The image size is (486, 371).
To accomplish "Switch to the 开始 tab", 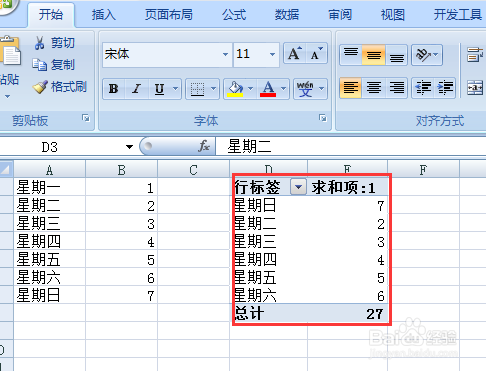I will (51, 15).
